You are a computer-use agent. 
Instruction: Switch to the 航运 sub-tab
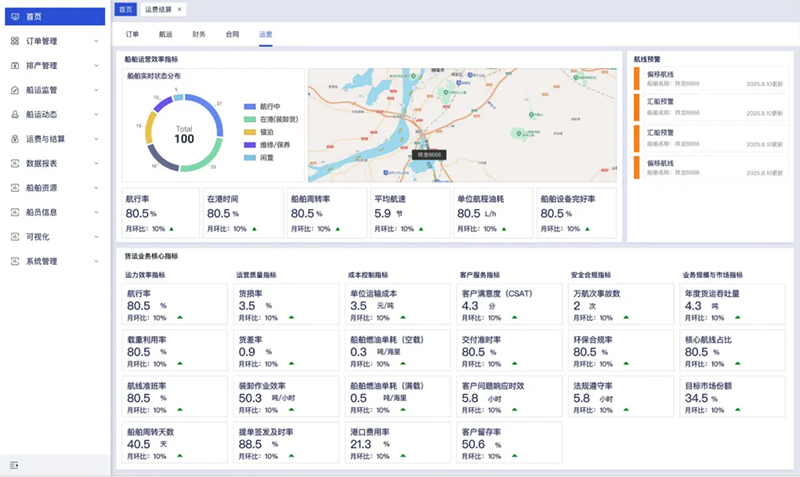click(166, 34)
